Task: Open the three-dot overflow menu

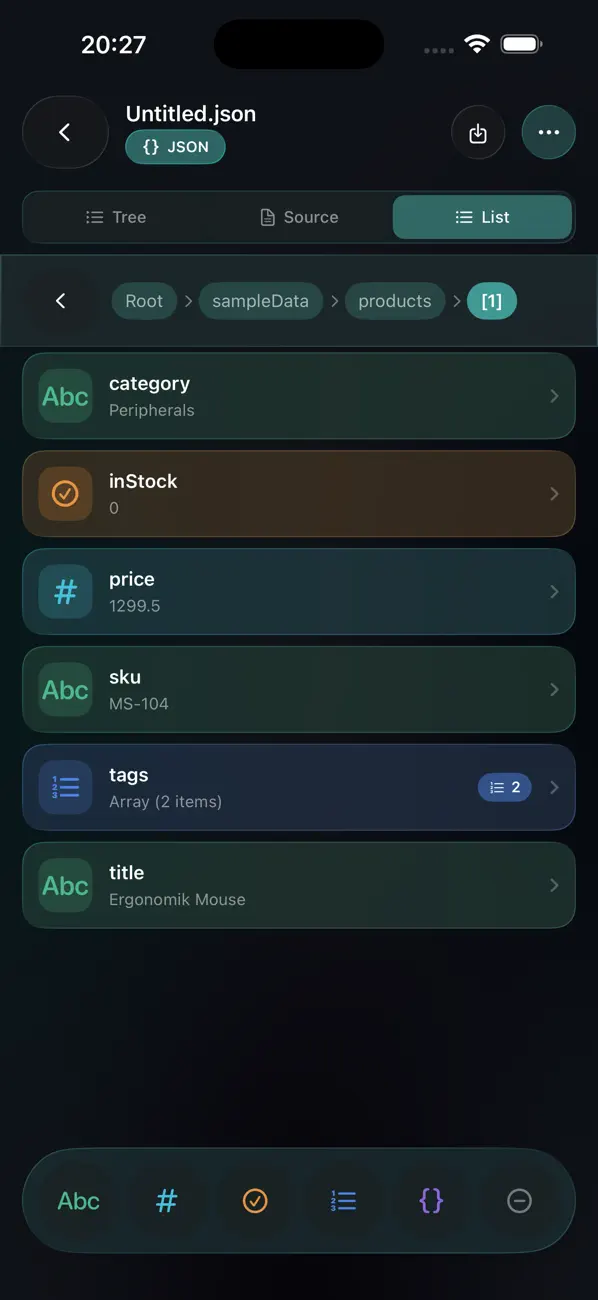Action: click(x=549, y=132)
